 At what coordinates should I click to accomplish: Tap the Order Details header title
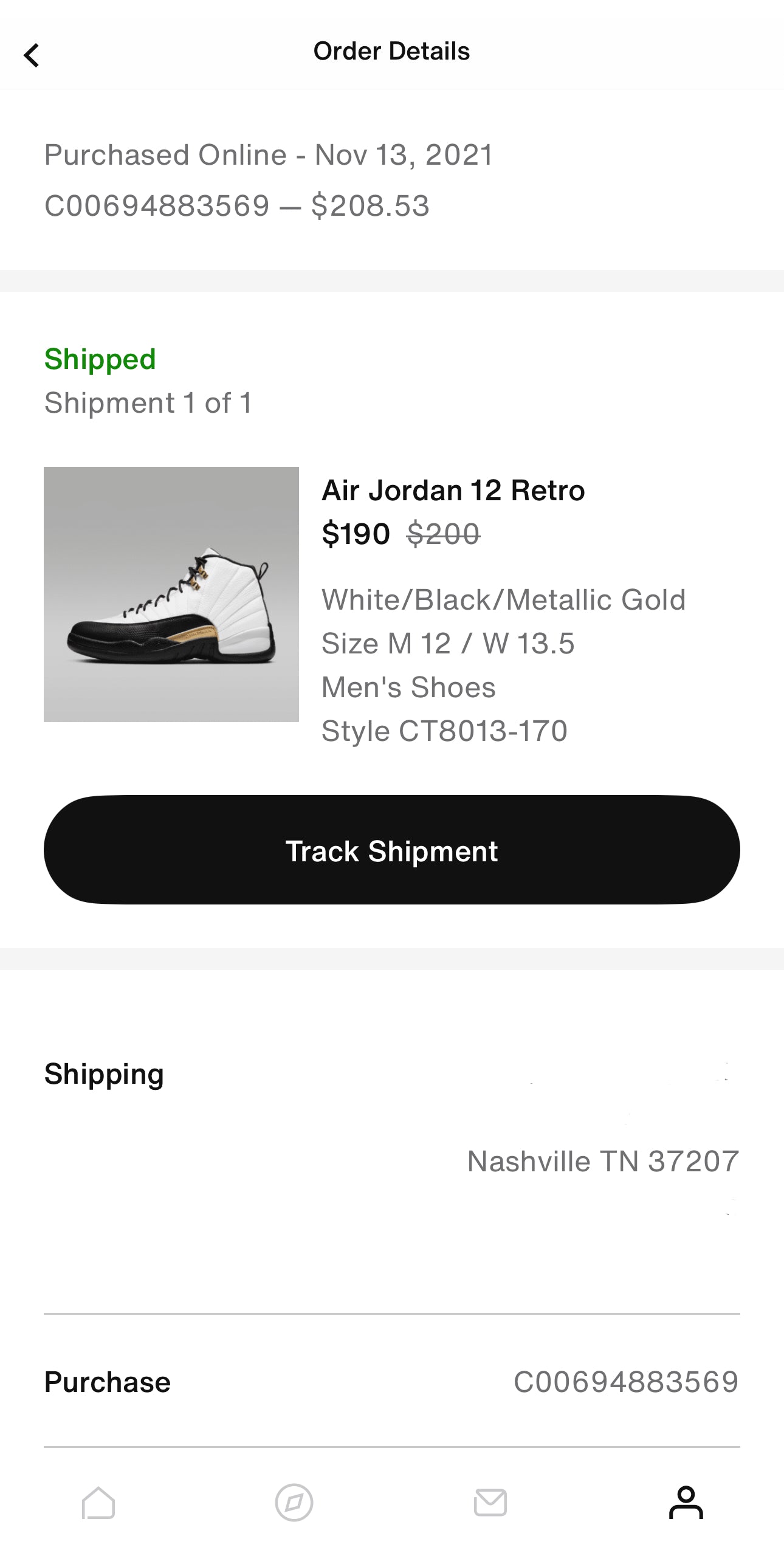pos(391,51)
